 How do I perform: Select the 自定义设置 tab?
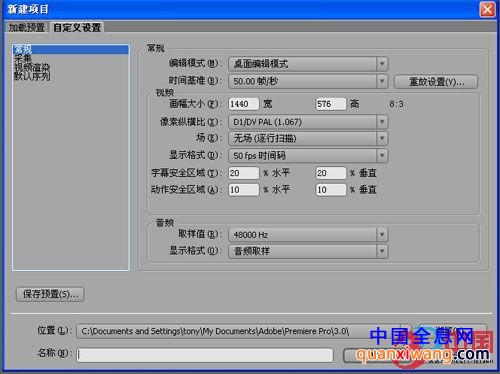(x=77, y=27)
